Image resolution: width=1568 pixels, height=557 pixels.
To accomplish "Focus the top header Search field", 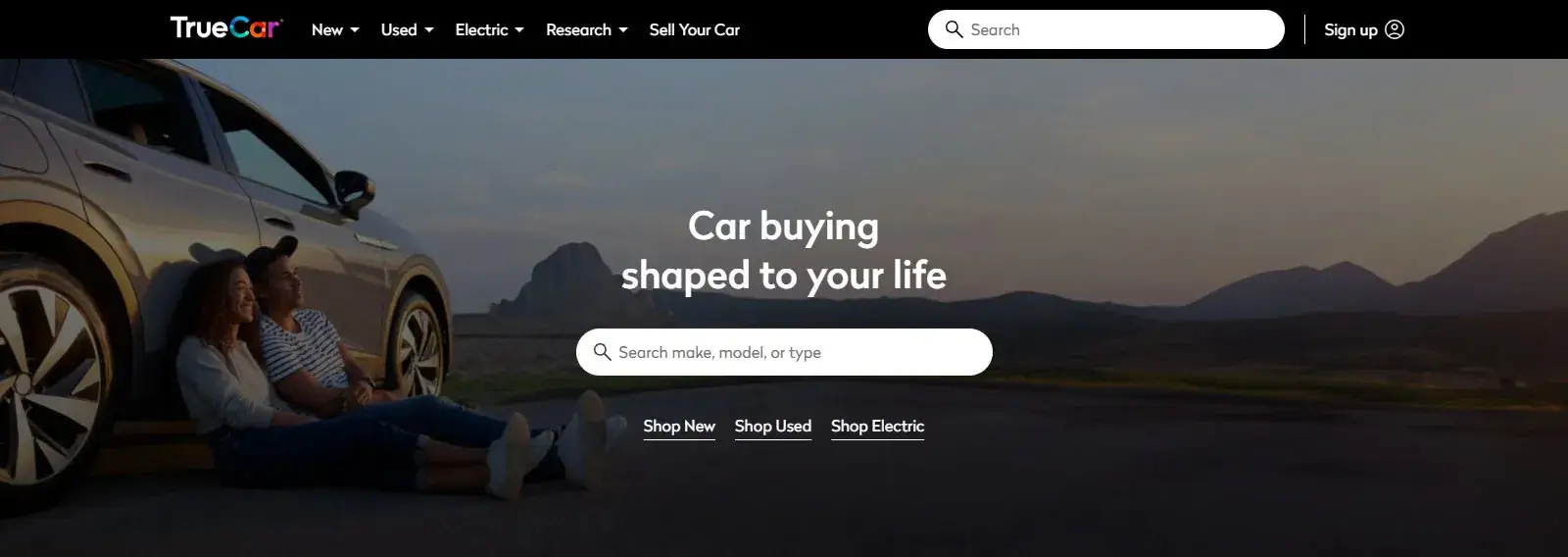I will point(1105,29).
